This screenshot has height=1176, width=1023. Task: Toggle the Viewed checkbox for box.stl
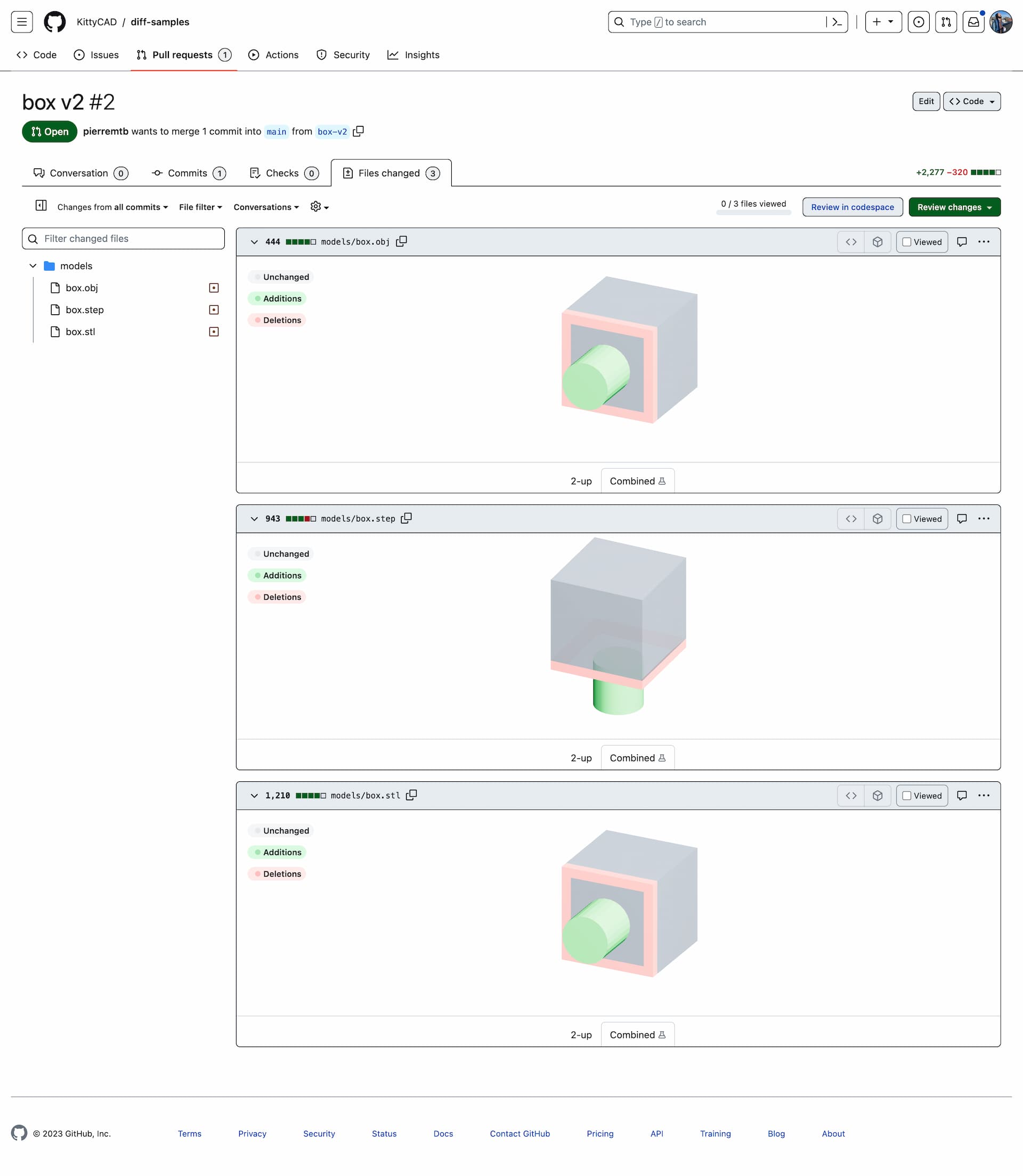coord(906,795)
